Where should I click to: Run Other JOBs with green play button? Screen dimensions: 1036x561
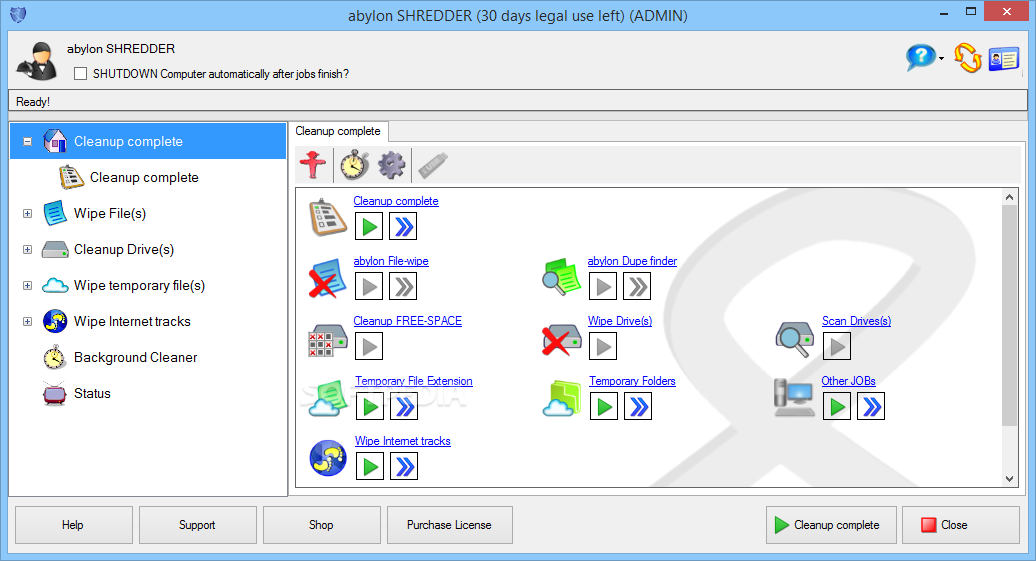tap(836, 406)
